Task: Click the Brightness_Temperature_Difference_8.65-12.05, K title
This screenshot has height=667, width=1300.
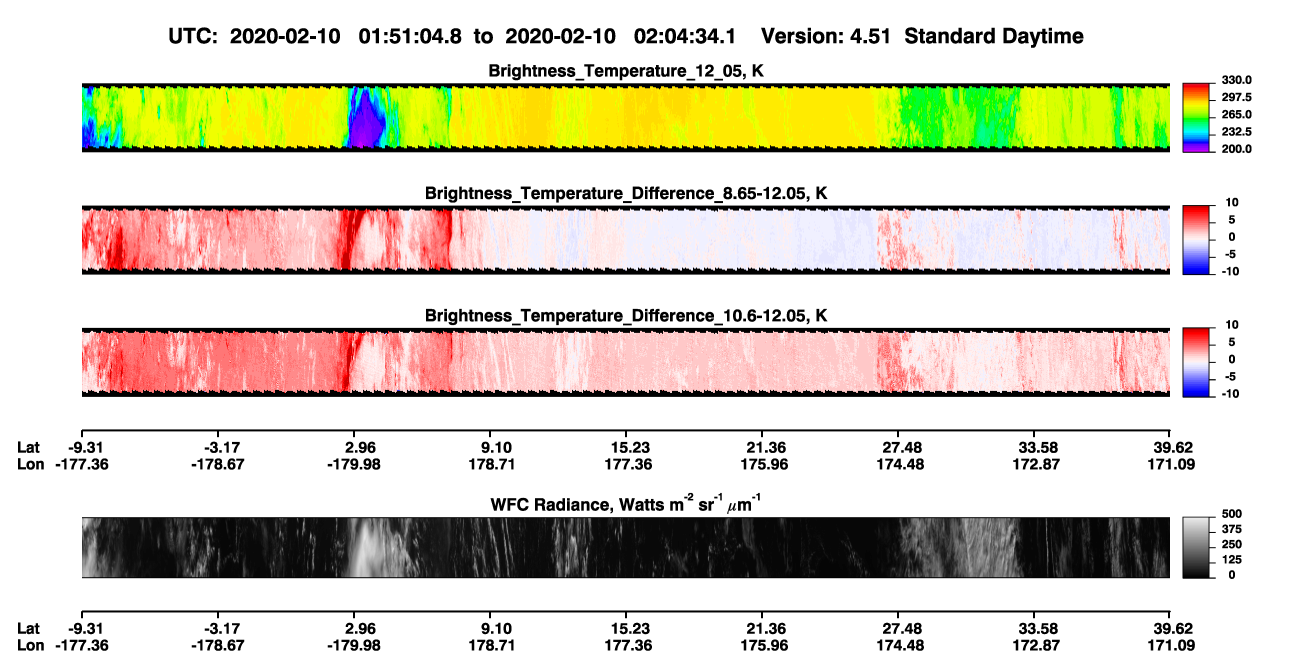Action: point(626,193)
